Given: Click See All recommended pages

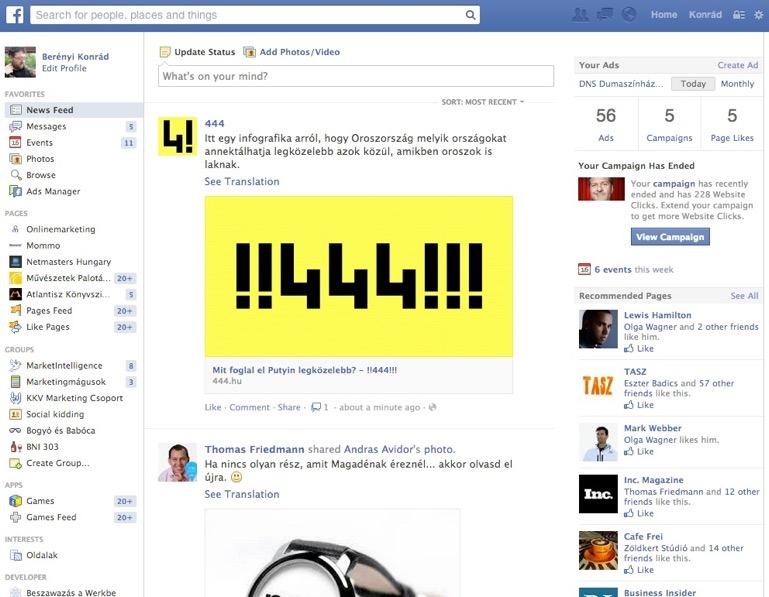Looking at the screenshot, I should (x=744, y=296).
